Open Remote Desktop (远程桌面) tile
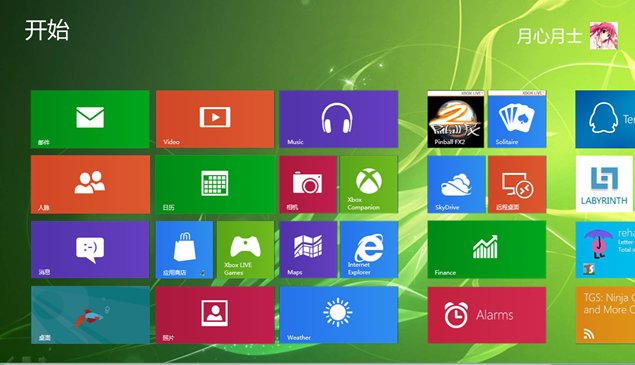This screenshot has height=365, width=635. point(517,184)
